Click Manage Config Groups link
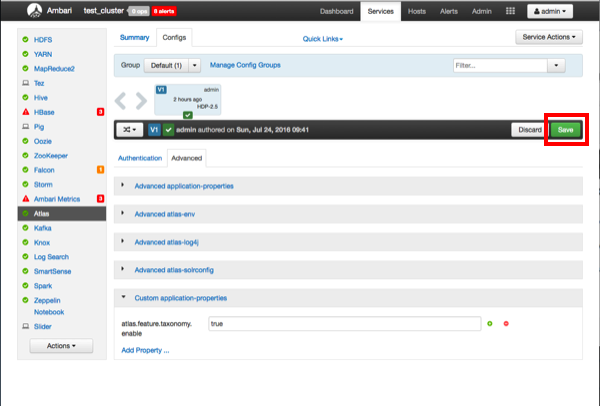The image size is (600, 406). [245, 65]
